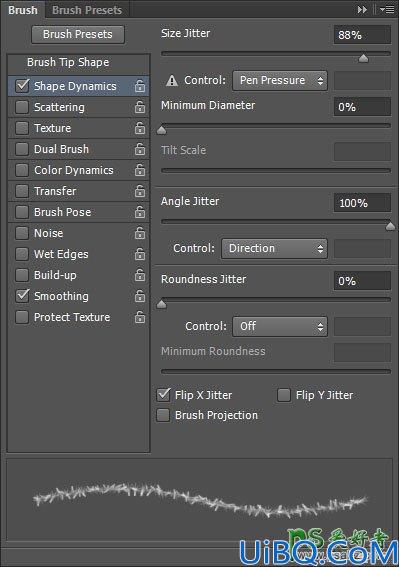Enable the Dual Brush checkbox
The width and height of the screenshot is (399, 567).
pos(22,149)
